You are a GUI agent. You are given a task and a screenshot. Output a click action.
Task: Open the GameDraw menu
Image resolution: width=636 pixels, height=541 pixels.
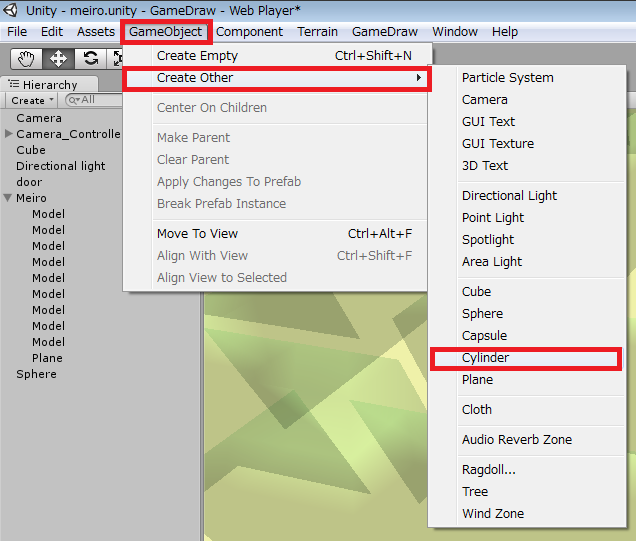(385, 32)
